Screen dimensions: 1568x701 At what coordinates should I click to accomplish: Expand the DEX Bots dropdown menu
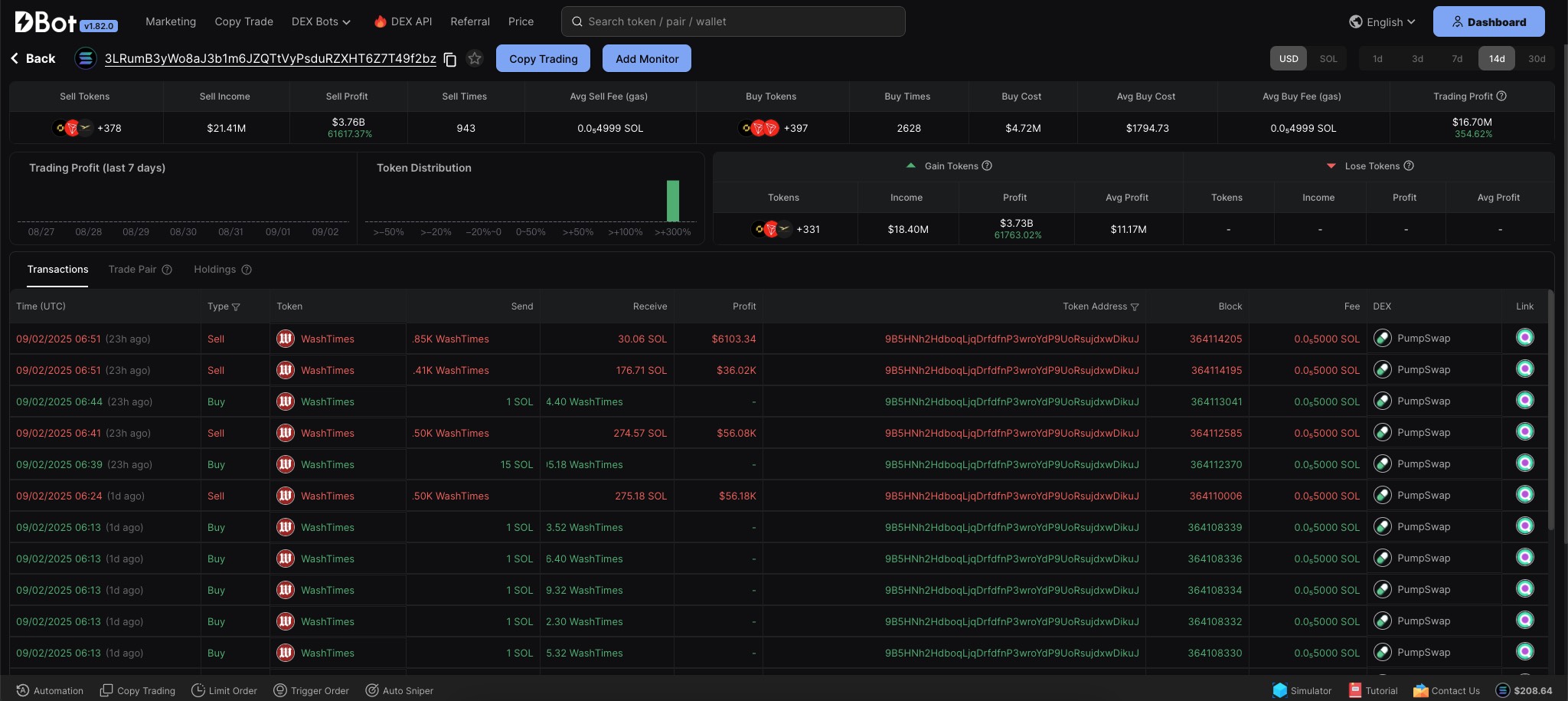(x=321, y=21)
